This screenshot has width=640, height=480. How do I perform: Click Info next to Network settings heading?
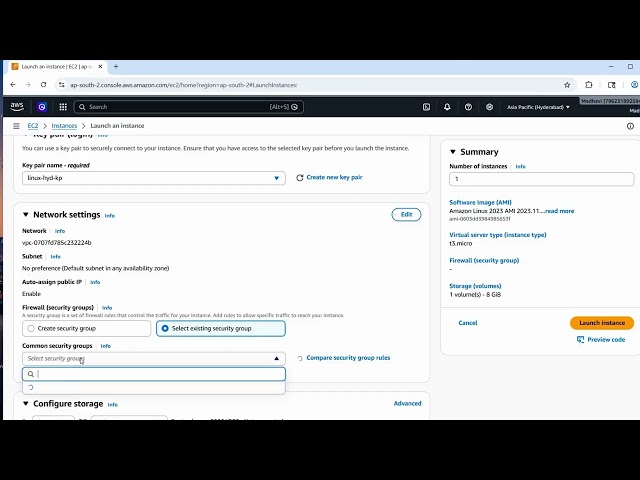pos(110,216)
